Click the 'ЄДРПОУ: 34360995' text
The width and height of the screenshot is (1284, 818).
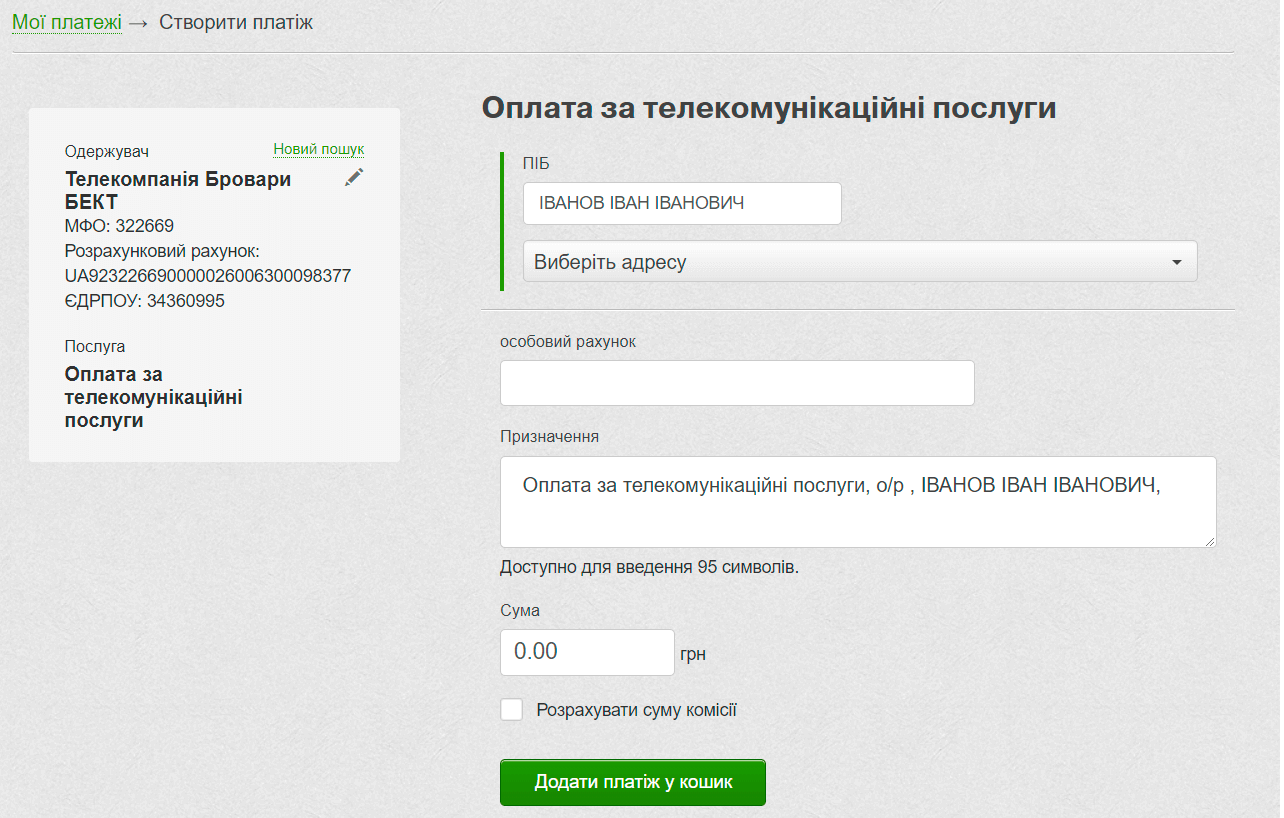click(145, 300)
